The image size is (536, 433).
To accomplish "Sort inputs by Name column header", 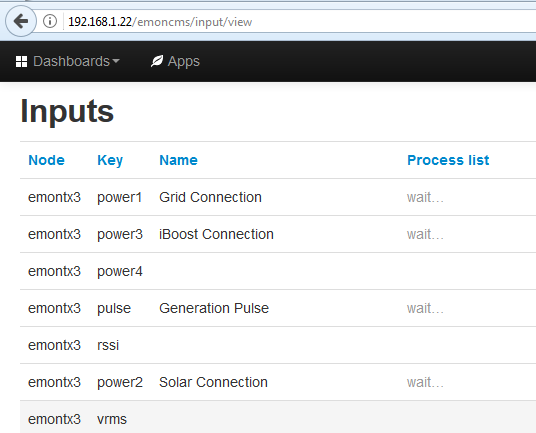I will [x=178, y=160].
